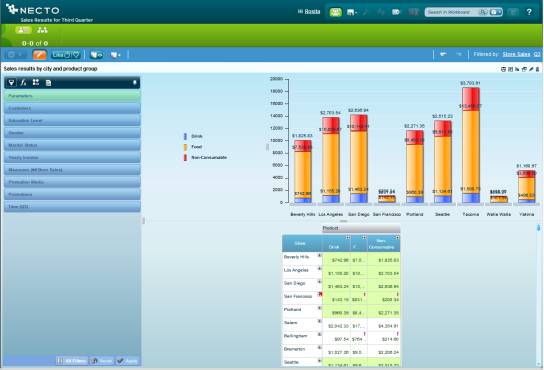Click the red flag on San Francisco row
This screenshot has width=544, height=370.
pyautogui.click(x=320, y=294)
